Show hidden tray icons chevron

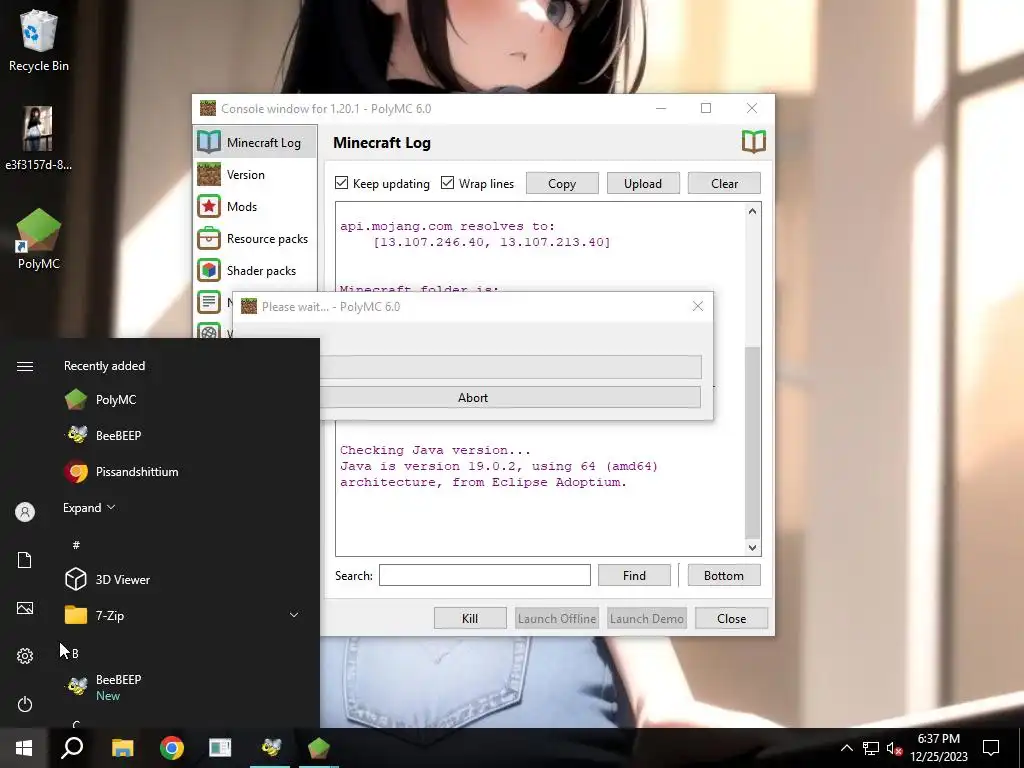click(x=846, y=748)
